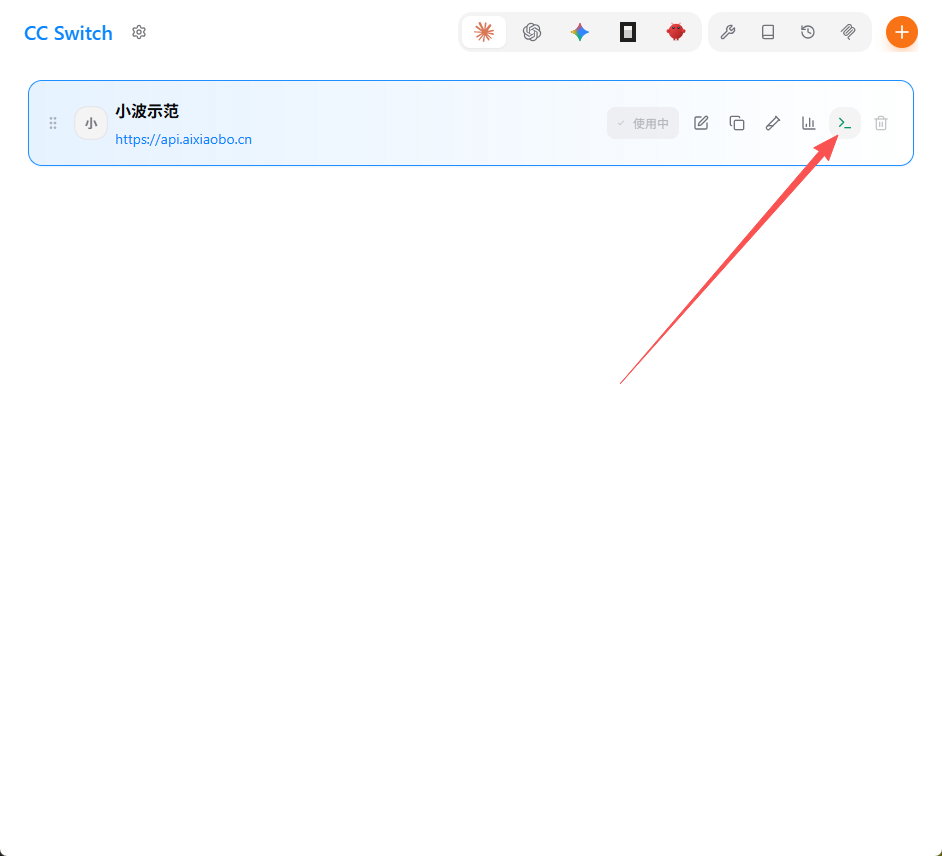Select the red creature app tab
This screenshot has height=856, width=942.
click(676, 32)
